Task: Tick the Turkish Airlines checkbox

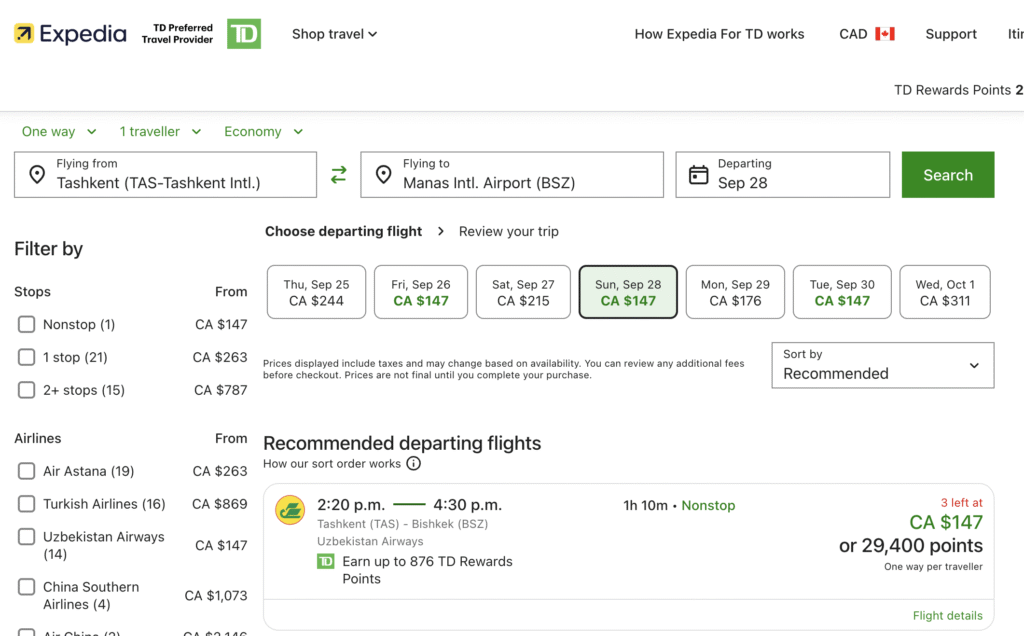Action: (27, 504)
